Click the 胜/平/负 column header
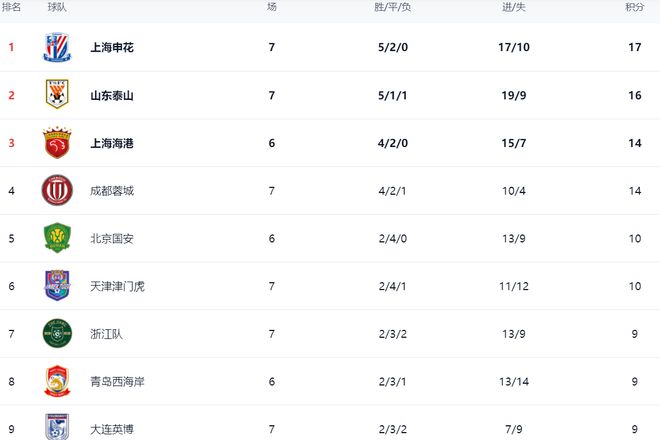The height and width of the screenshot is (440, 660). [x=392, y=7]
